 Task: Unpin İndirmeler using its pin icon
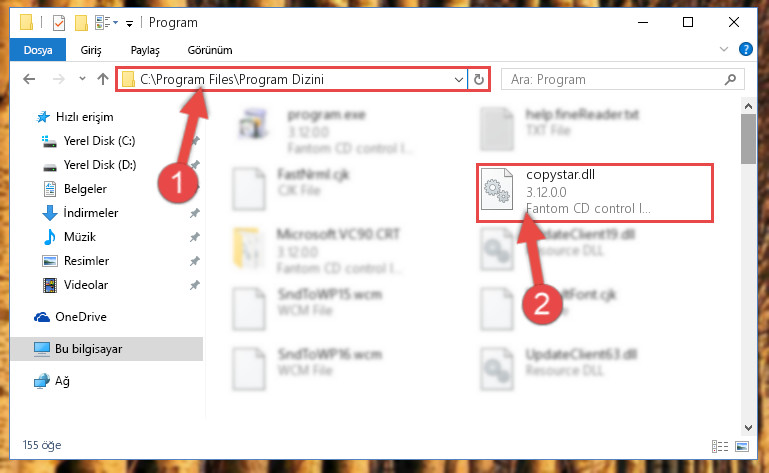click(x=195, y=213)
